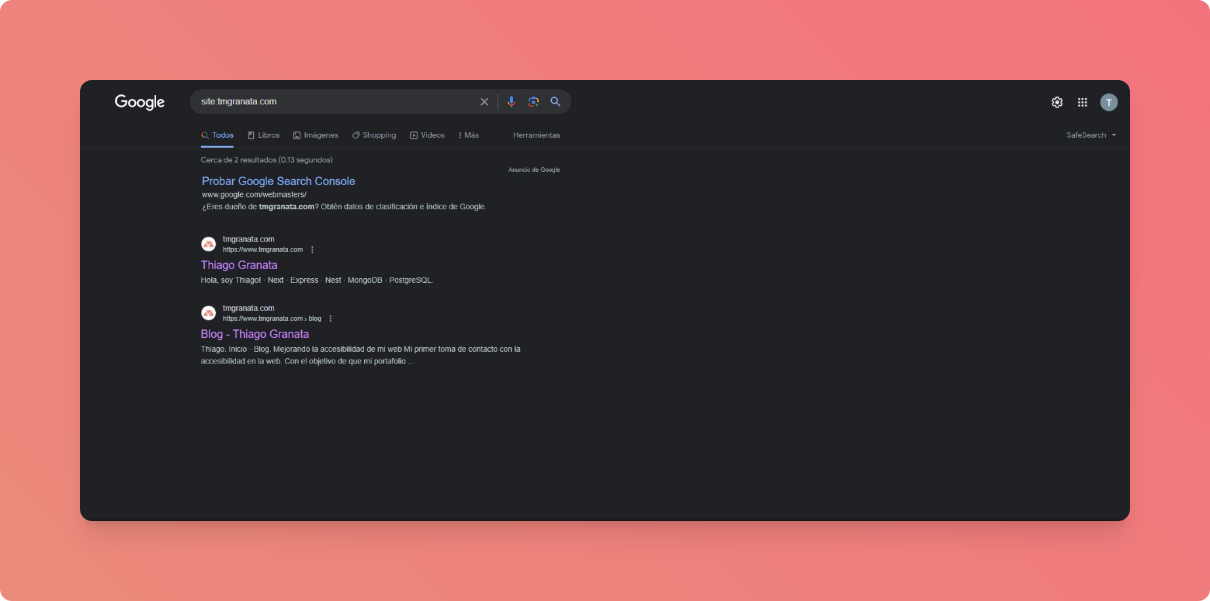Viewport: 1210px width, 601px height.
Task: Open Google Lens image search
Action: 534,102
